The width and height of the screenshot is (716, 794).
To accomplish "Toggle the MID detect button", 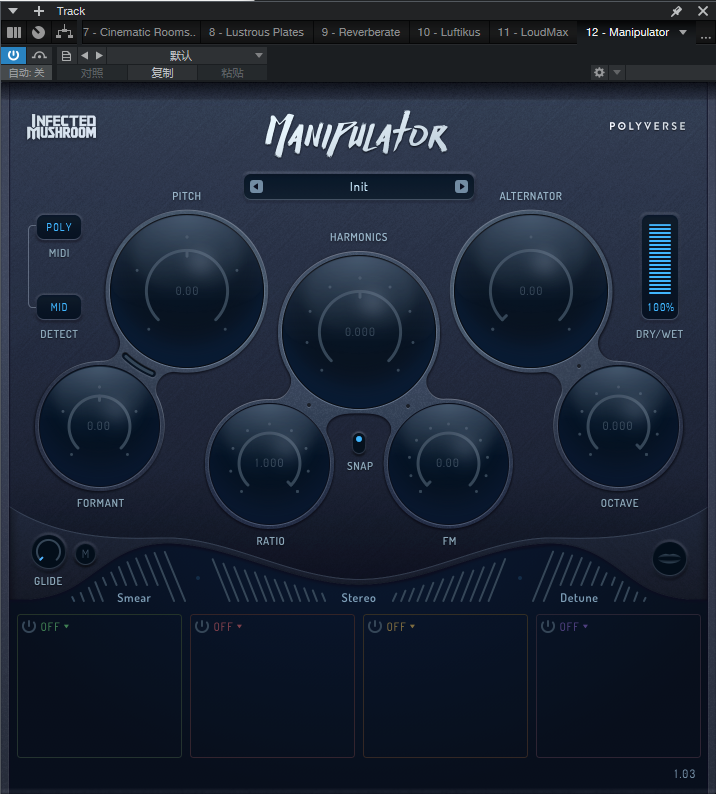I will pos(59,307).
